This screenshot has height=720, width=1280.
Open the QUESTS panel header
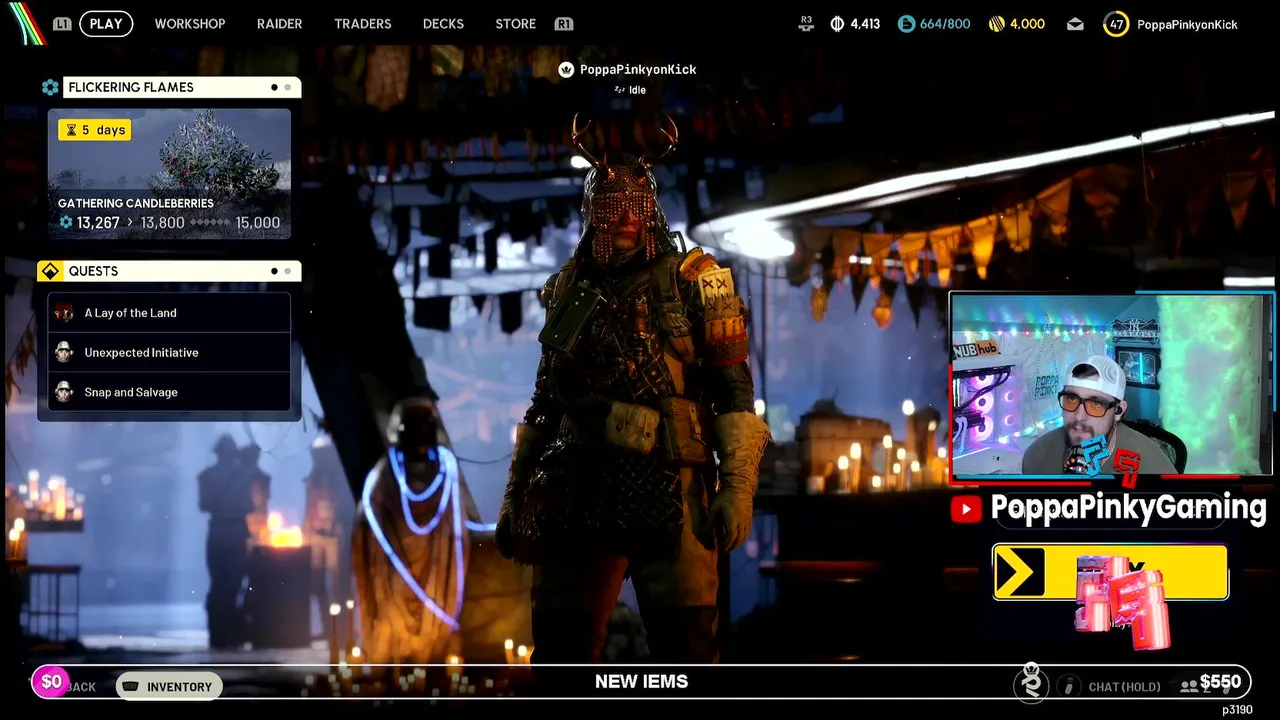pos(169,271)
